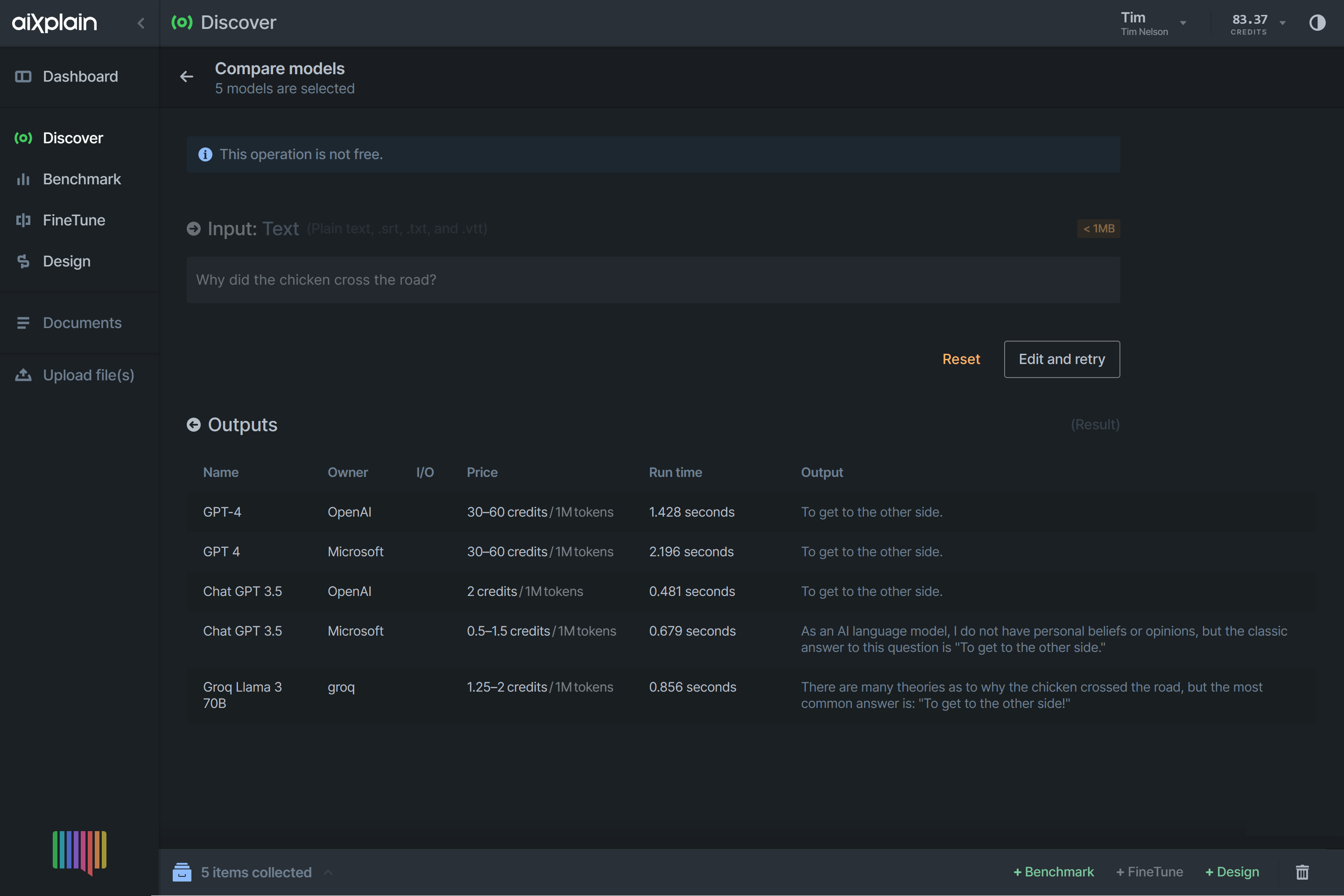Click the Benchmark bar chart icon

coord(23,179)
